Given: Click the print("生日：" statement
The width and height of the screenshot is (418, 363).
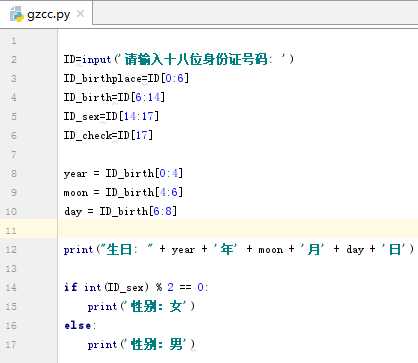Looking at the screenshot, I should pyautogui.click(x=239, y=250).
